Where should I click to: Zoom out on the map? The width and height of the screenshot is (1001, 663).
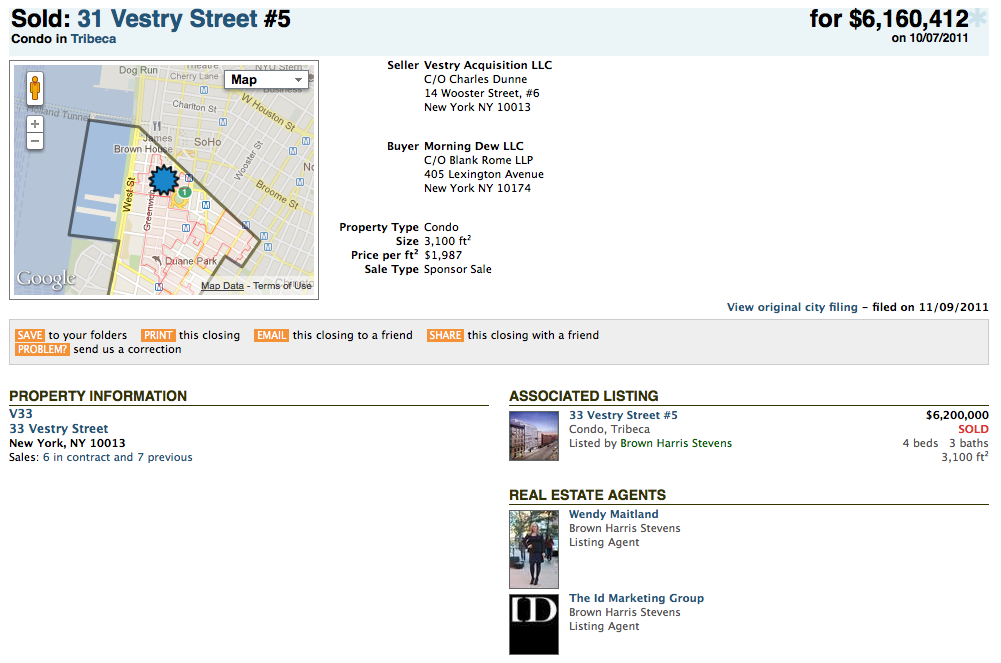click(35, 141)
